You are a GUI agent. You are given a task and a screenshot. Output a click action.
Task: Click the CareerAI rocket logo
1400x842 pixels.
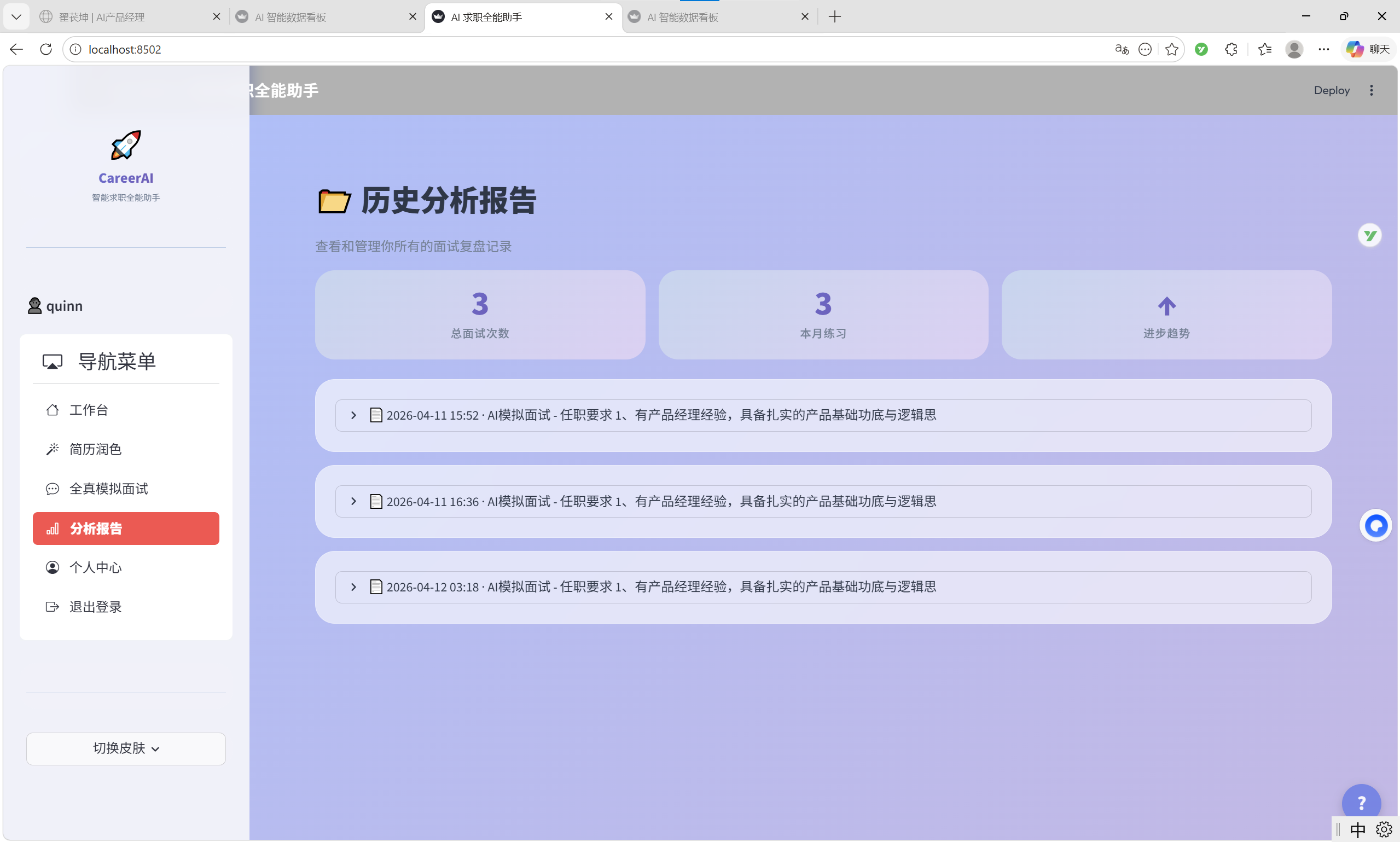point(125,144)
